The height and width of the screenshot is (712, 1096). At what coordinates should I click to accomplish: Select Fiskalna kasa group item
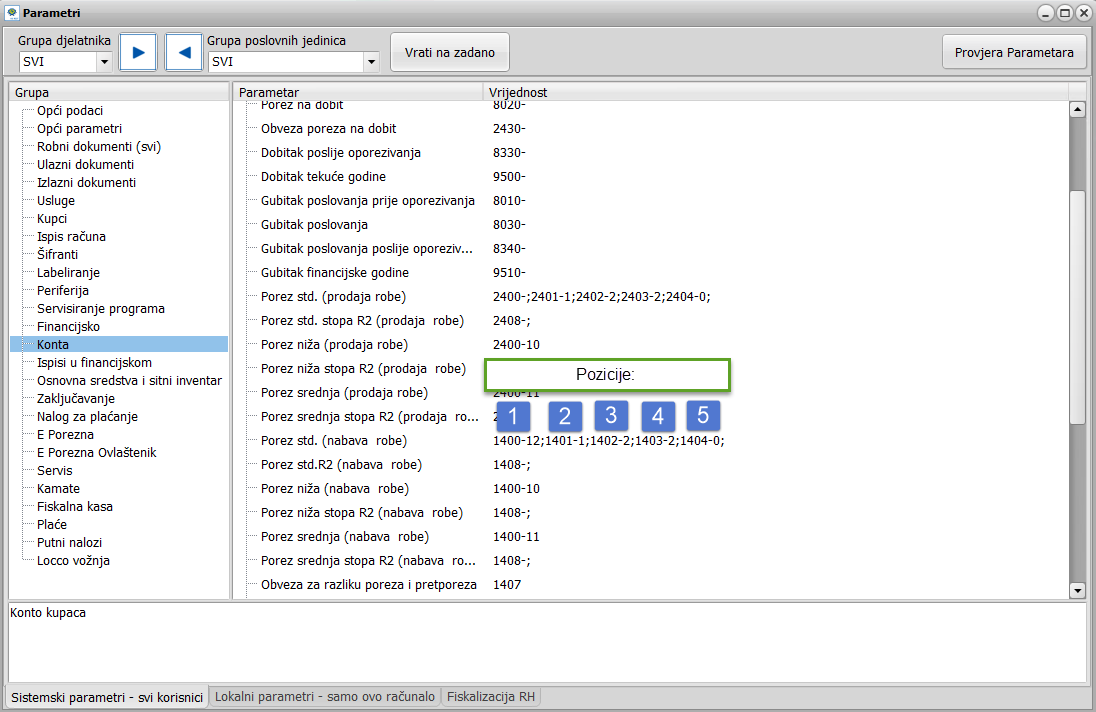(75, 507)
